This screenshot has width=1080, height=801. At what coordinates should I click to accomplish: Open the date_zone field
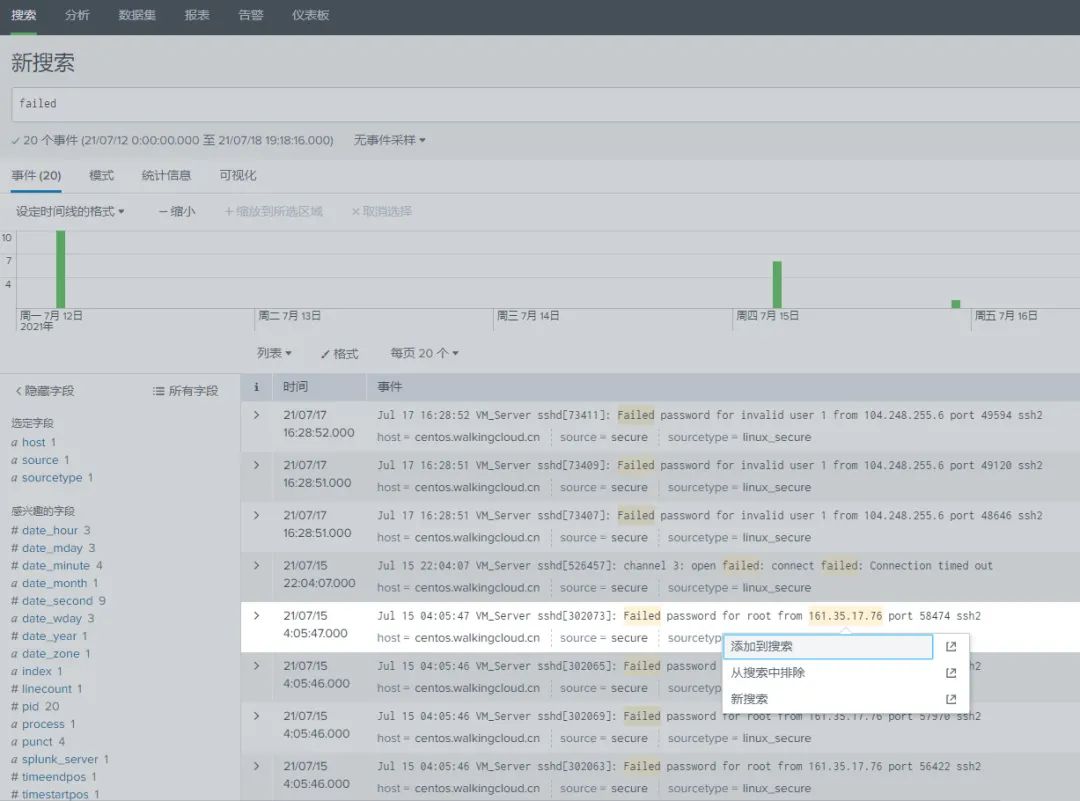point(50,654)
